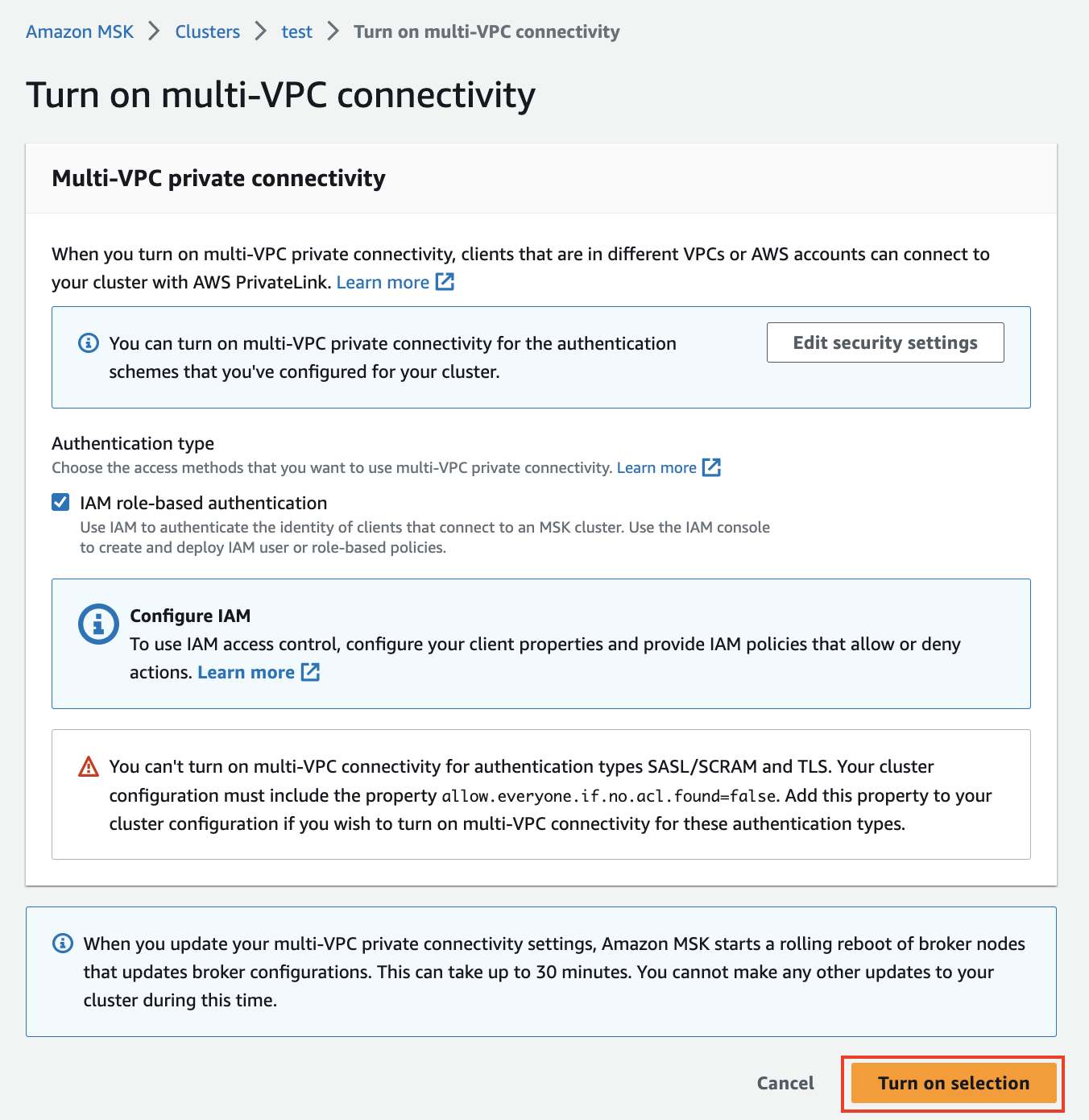The image size is (1089, 1120).
Task: Click the breadcrumb chevron after Amazon MSK
Action: pos(154,31)
